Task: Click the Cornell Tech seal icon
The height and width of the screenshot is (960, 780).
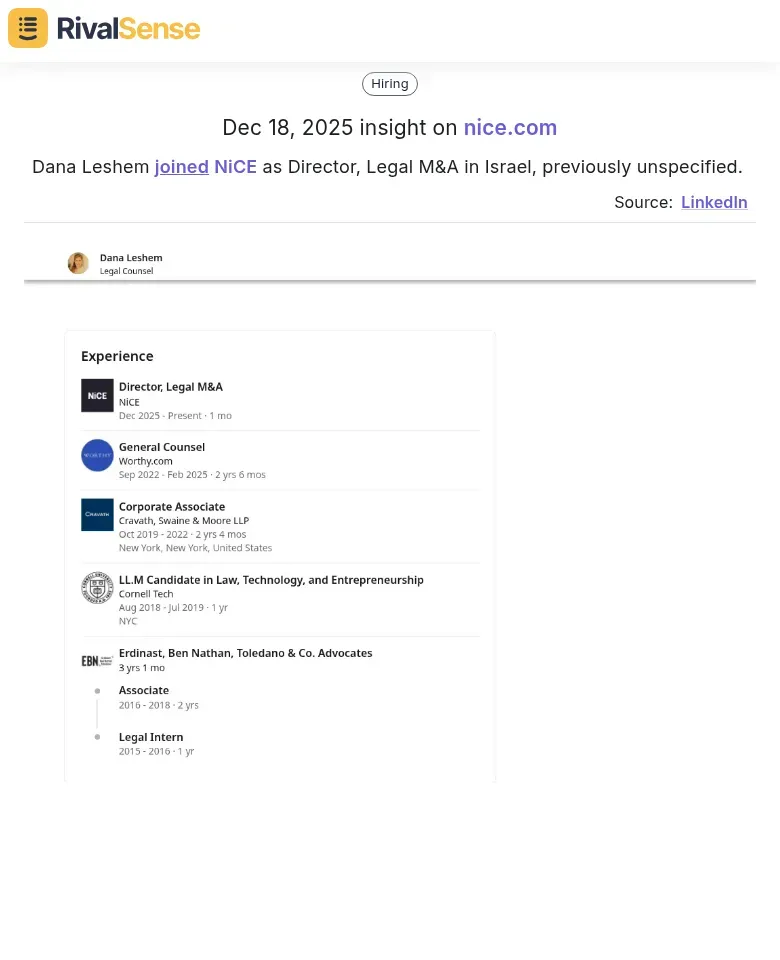Action: (97, 588)
